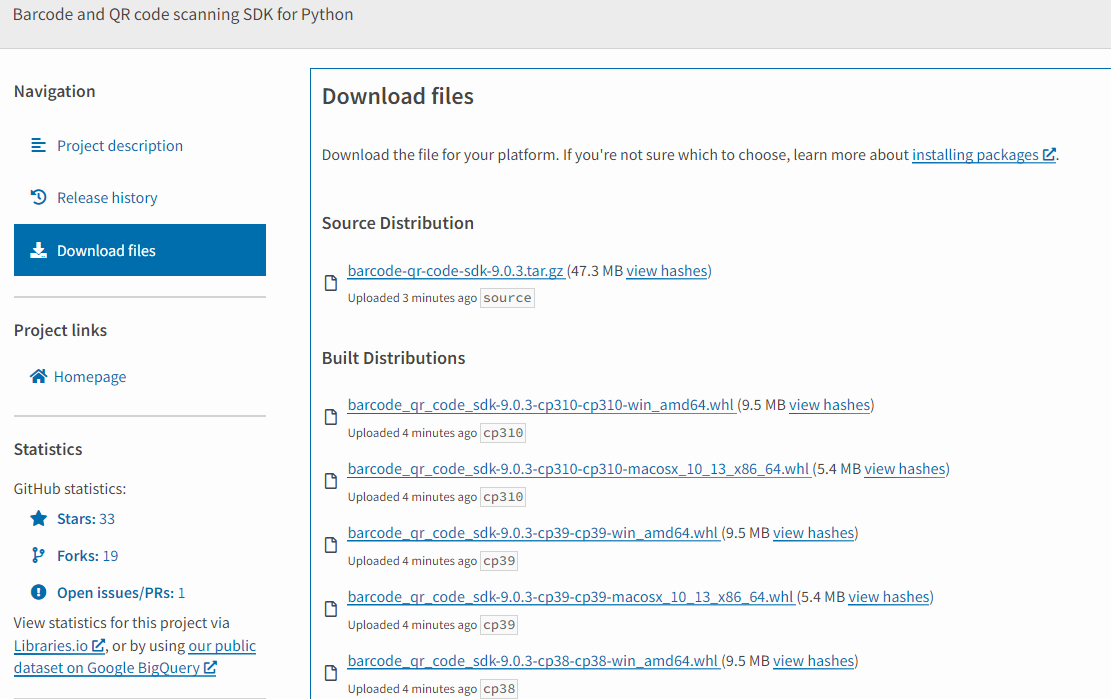Click the download arrow icon in sidebar

[x=39, y=251]
